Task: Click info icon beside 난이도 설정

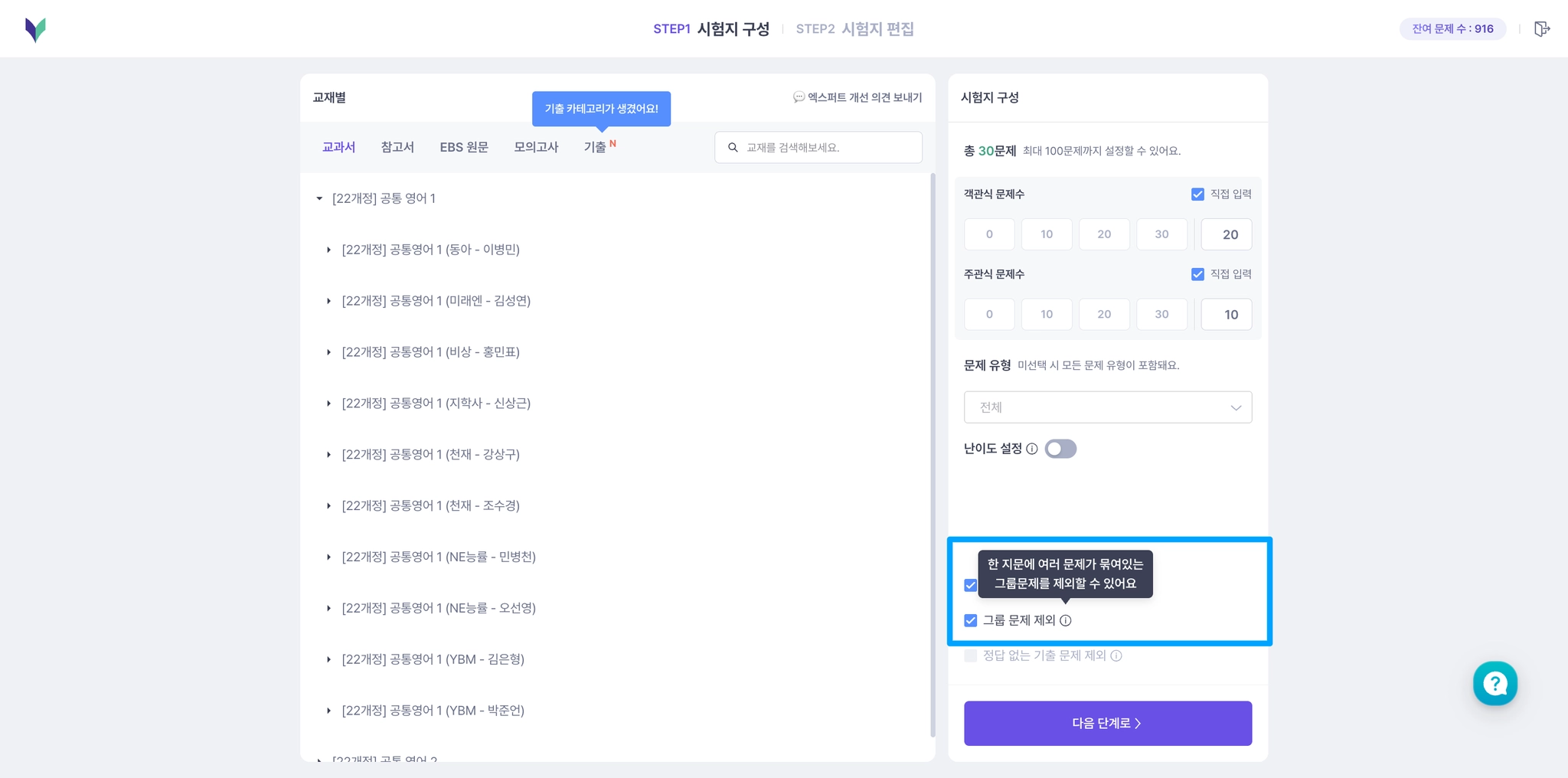Action: 1032,449
